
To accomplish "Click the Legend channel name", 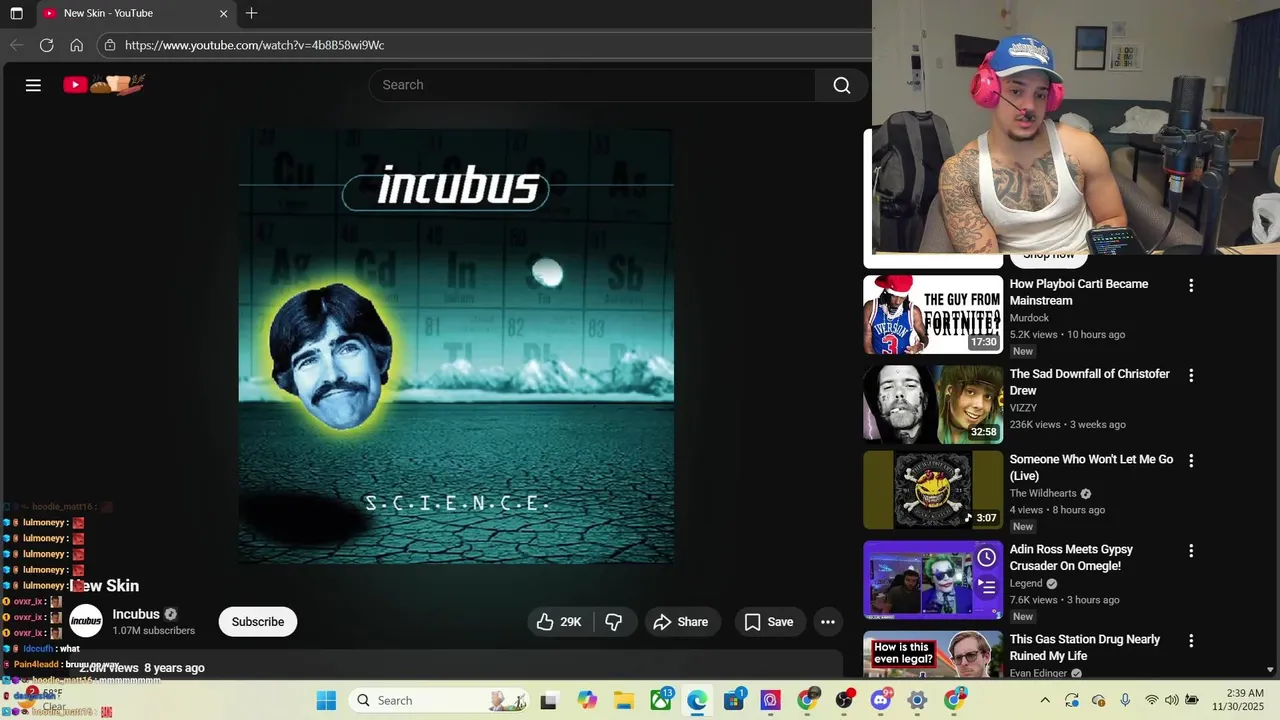I will 1026,583.
